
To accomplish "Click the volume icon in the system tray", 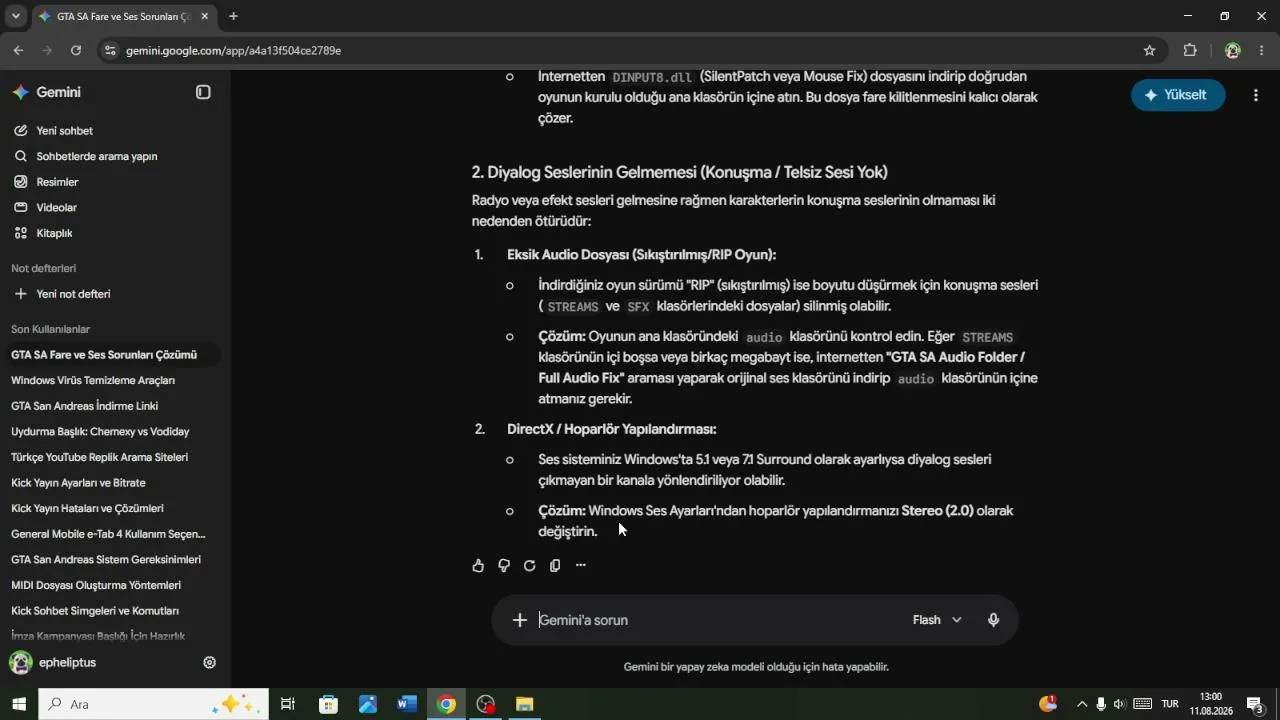I will pyautogui.click(x=1119, y=704).
